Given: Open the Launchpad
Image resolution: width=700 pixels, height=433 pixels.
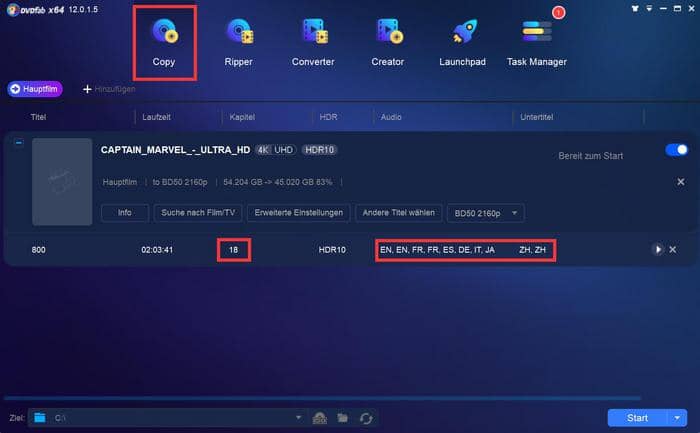Looking at the screenshot, I should point(462,43).
